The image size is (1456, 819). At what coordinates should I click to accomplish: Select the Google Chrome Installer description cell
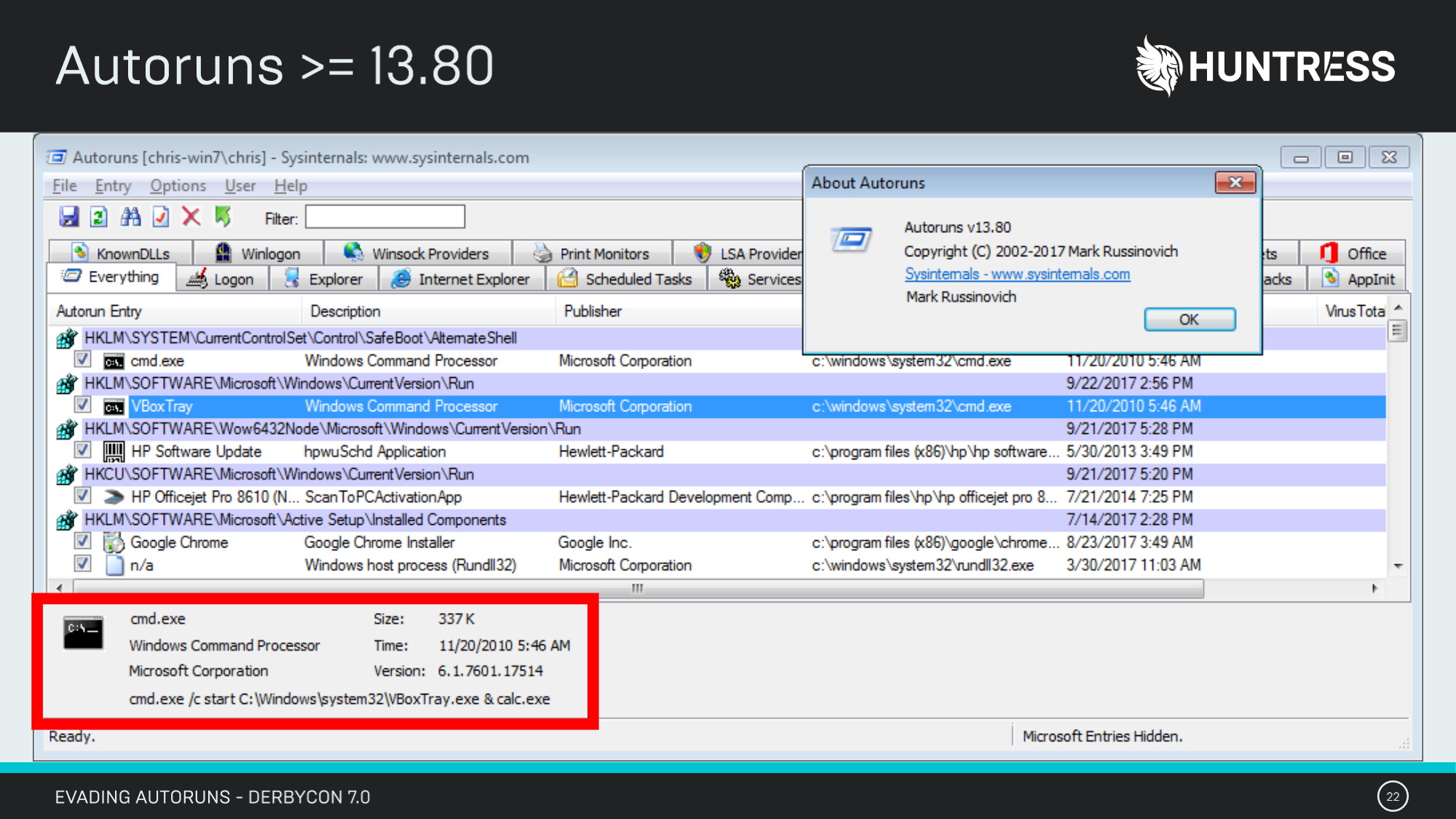pos(379,543)
